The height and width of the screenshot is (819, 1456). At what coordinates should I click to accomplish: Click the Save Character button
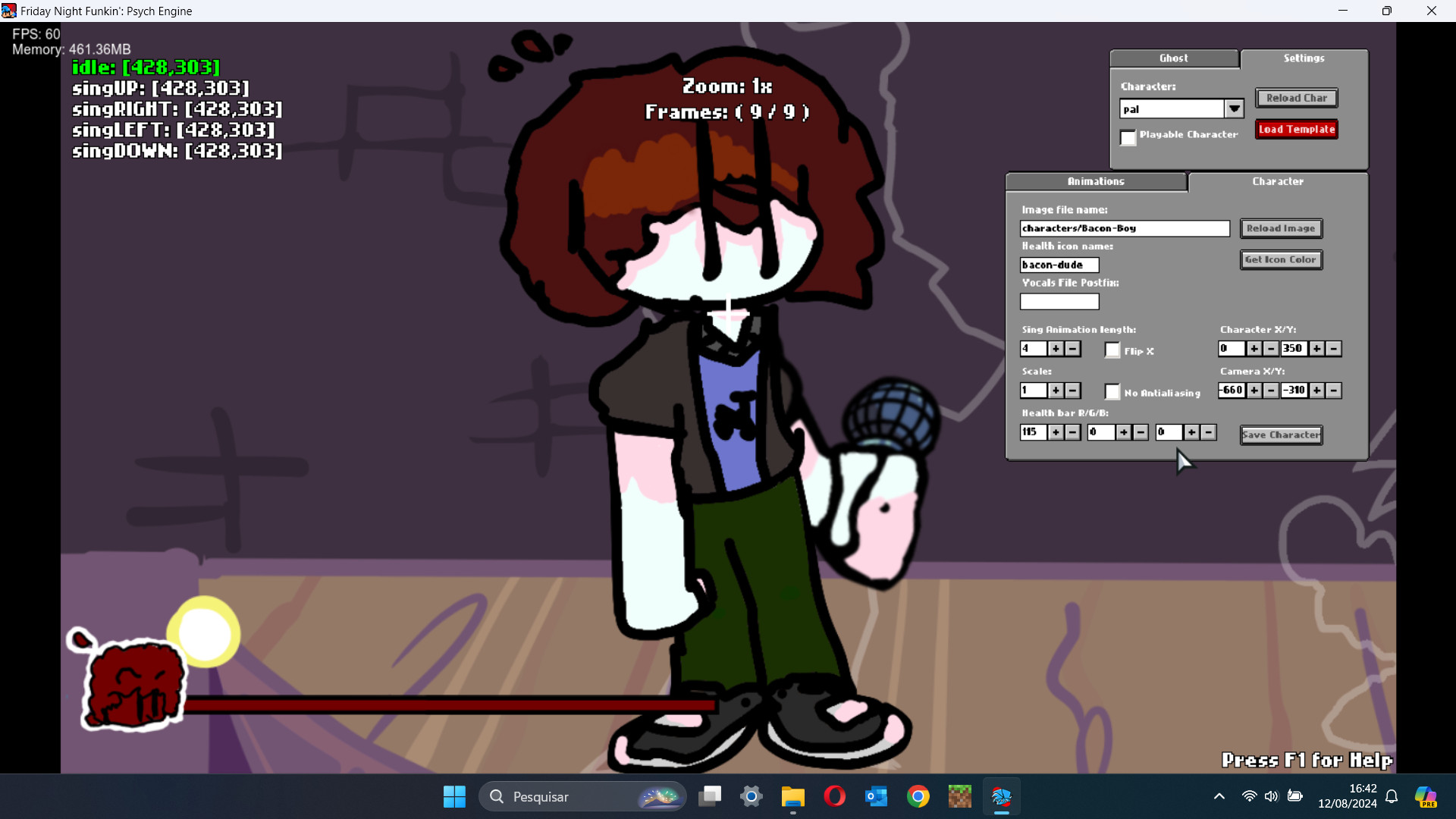pyautogui.click(x=1281, y=435)
